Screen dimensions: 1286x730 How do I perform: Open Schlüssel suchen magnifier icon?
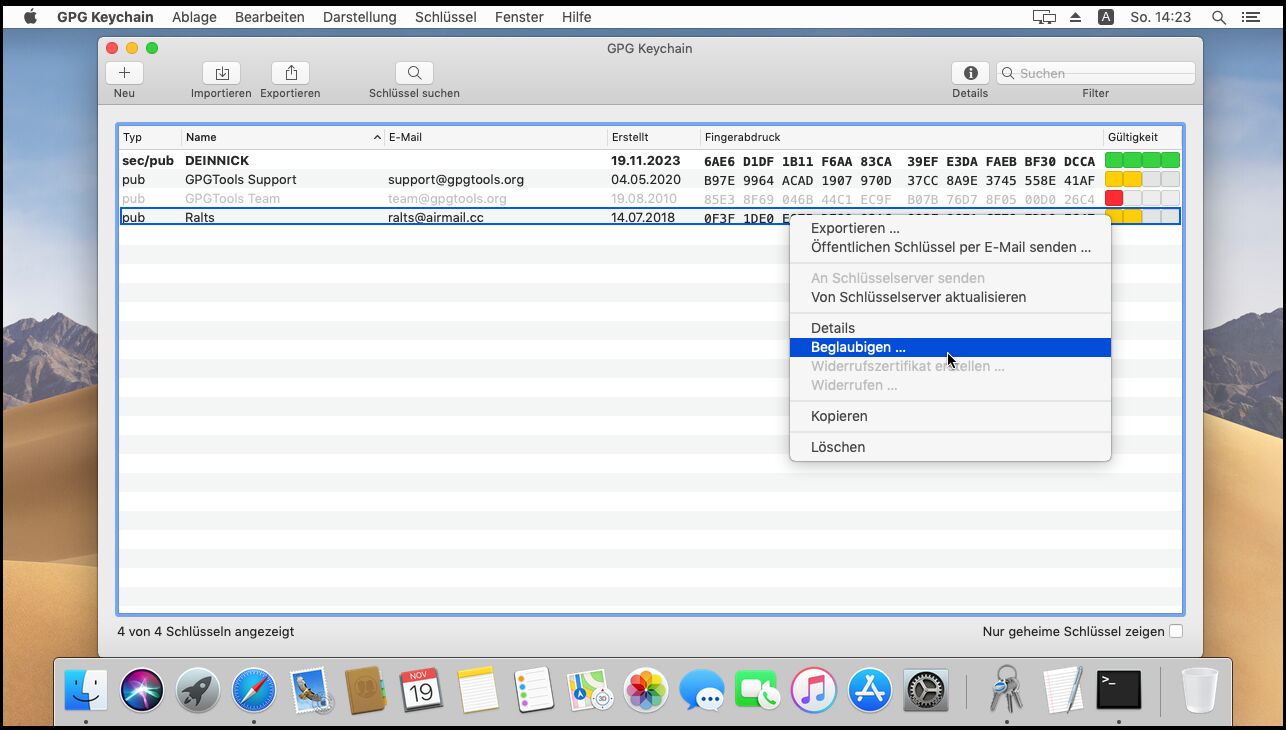[414, 73]
